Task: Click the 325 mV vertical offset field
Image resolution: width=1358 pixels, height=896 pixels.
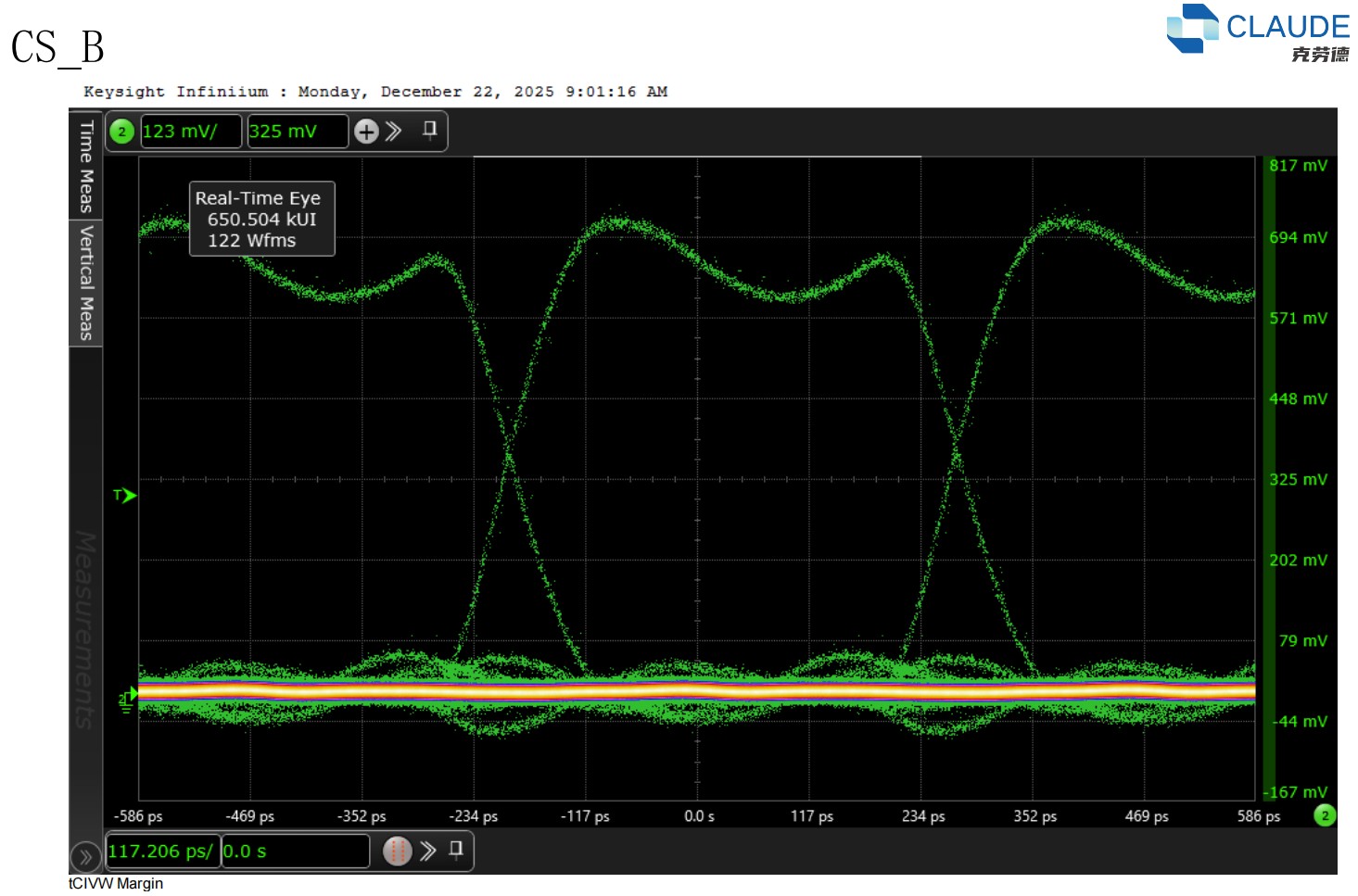Action: pyautogui.click(x=297, y=132)
